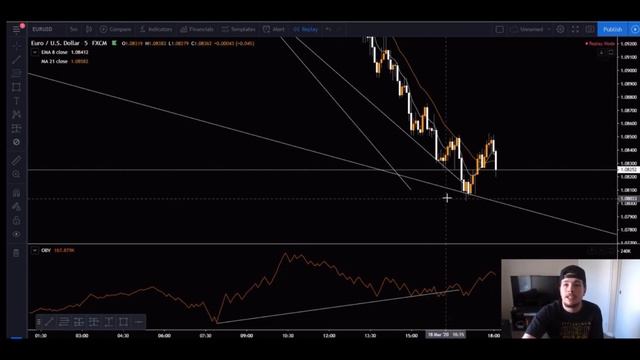The height and width of the screenshot is (360, 640).
Task: Click the play icon beside Publish
Action: pos(635,29)
